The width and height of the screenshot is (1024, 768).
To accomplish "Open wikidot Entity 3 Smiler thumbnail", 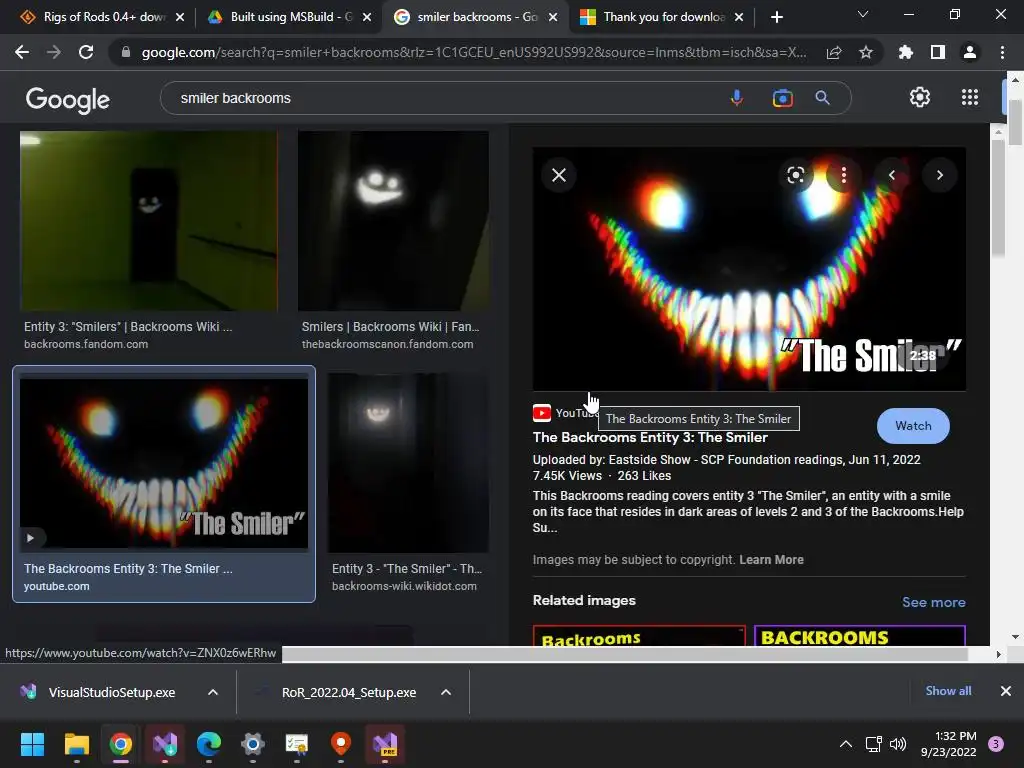I will coord(408,463).
